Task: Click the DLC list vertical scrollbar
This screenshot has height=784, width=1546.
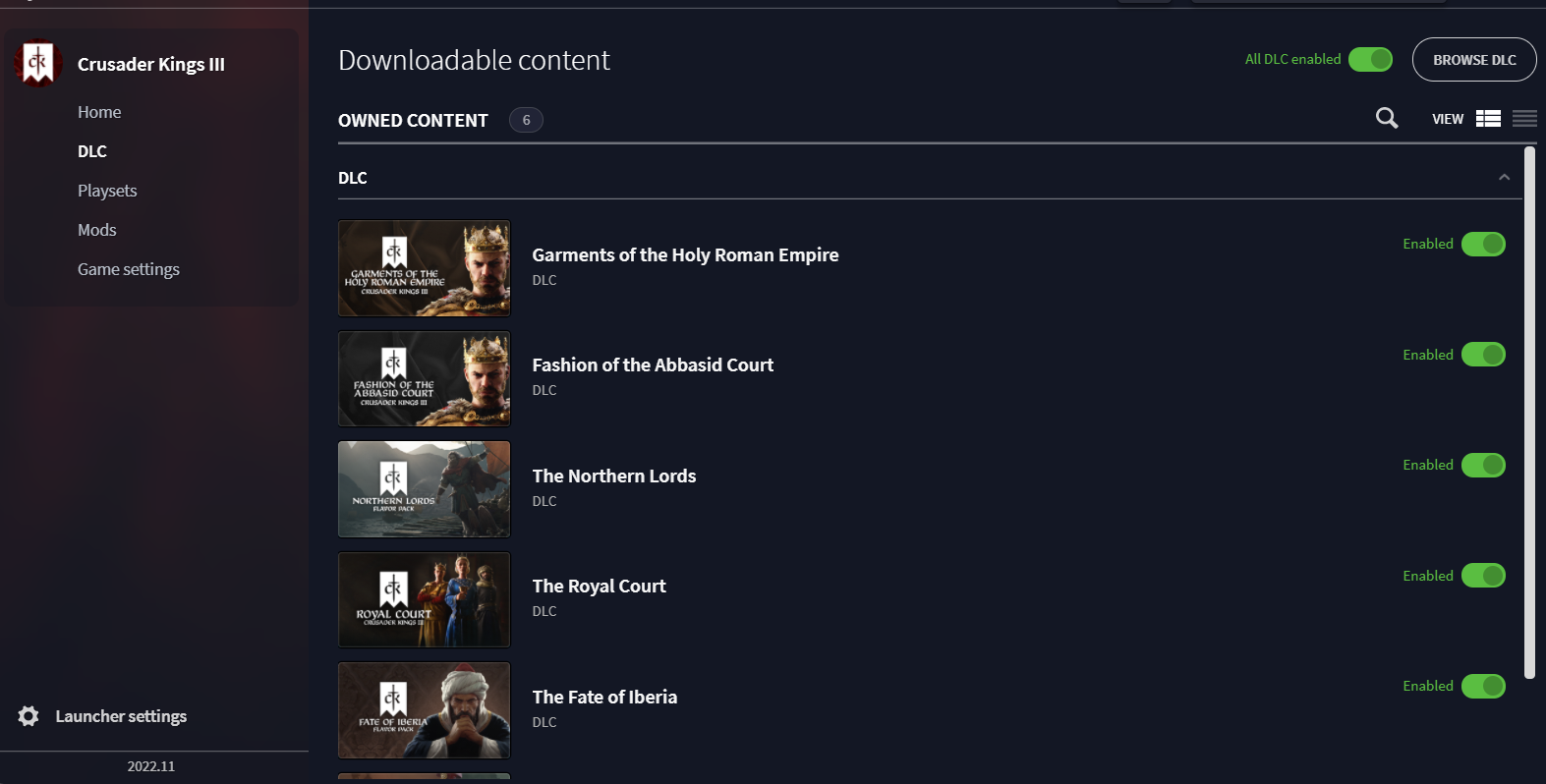Action: 1529,413
